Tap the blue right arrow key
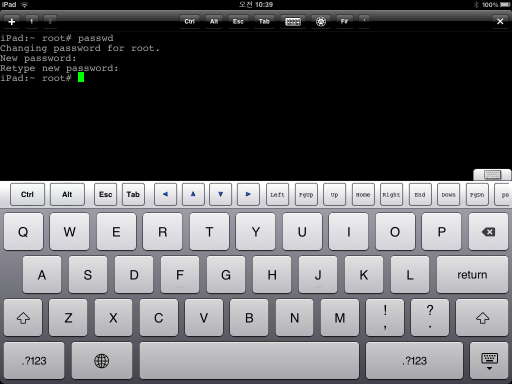512x384 pixels. point(248,194)
